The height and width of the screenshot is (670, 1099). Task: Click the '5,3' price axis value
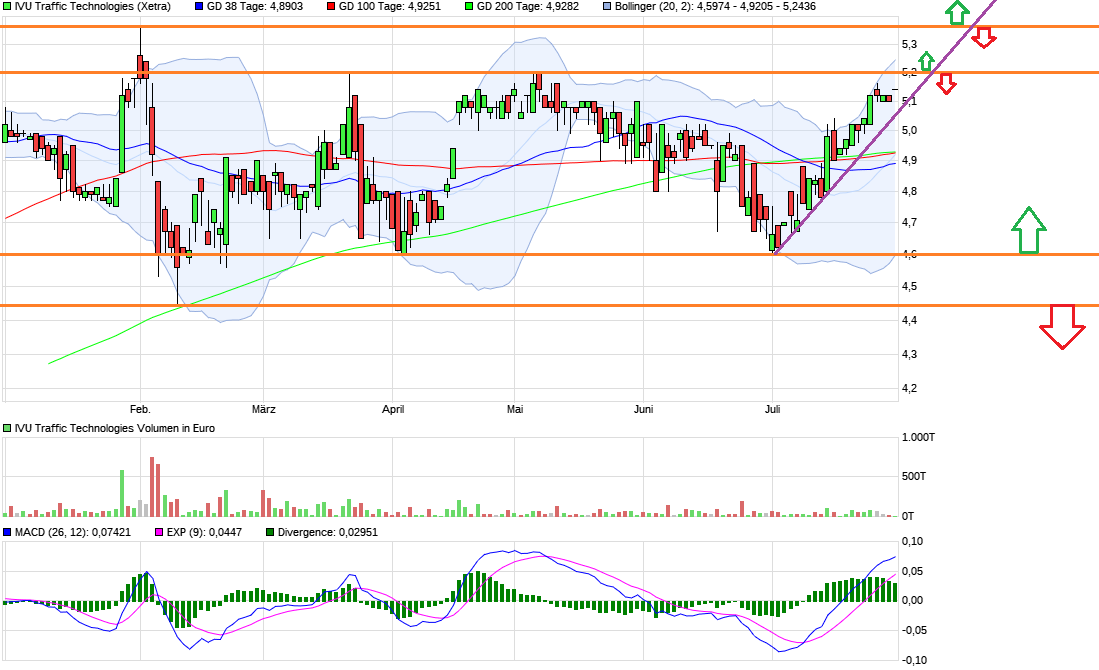(x=909, y=44)
